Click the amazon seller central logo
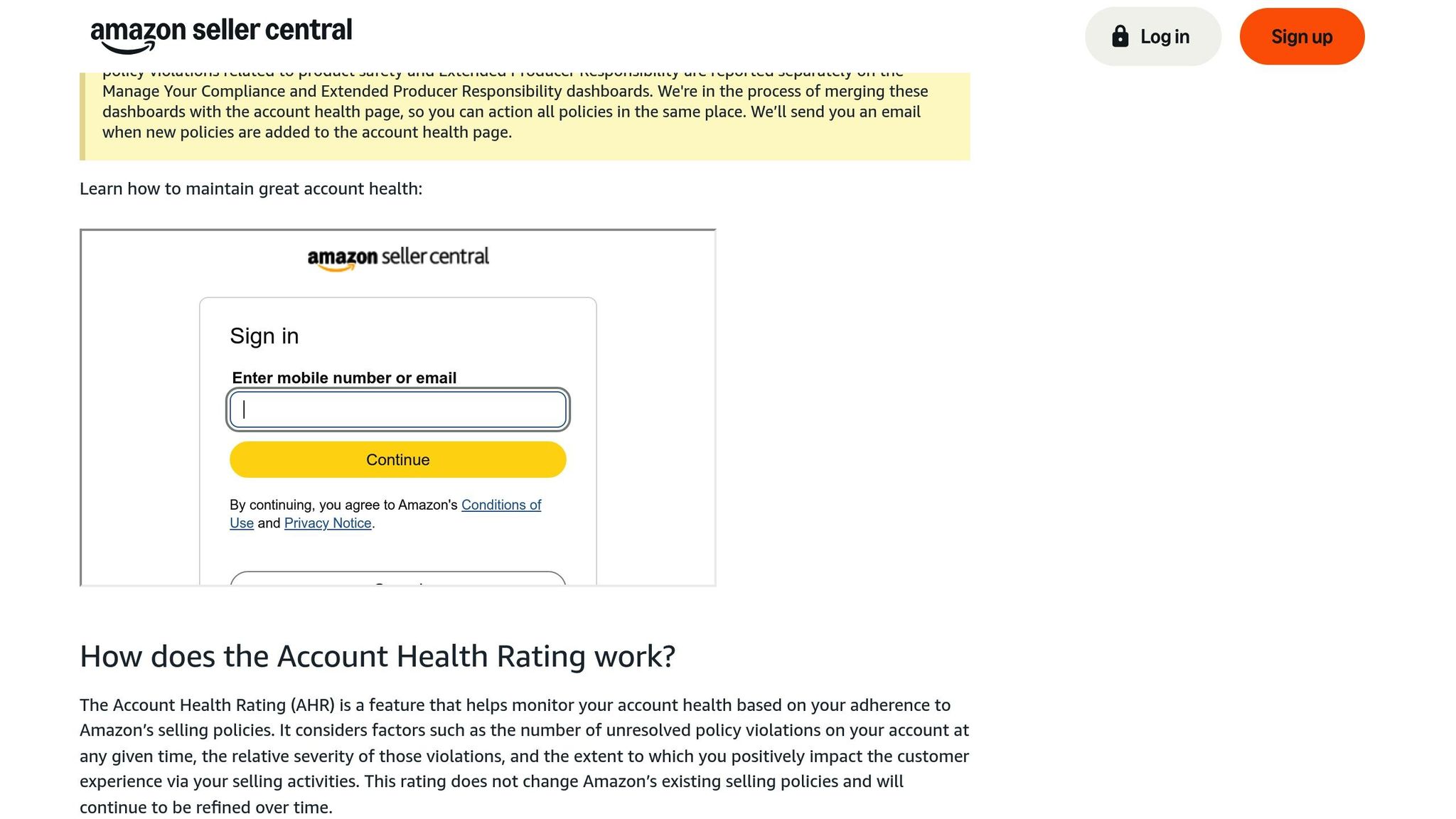1456x819 pixels. [220, 32]
